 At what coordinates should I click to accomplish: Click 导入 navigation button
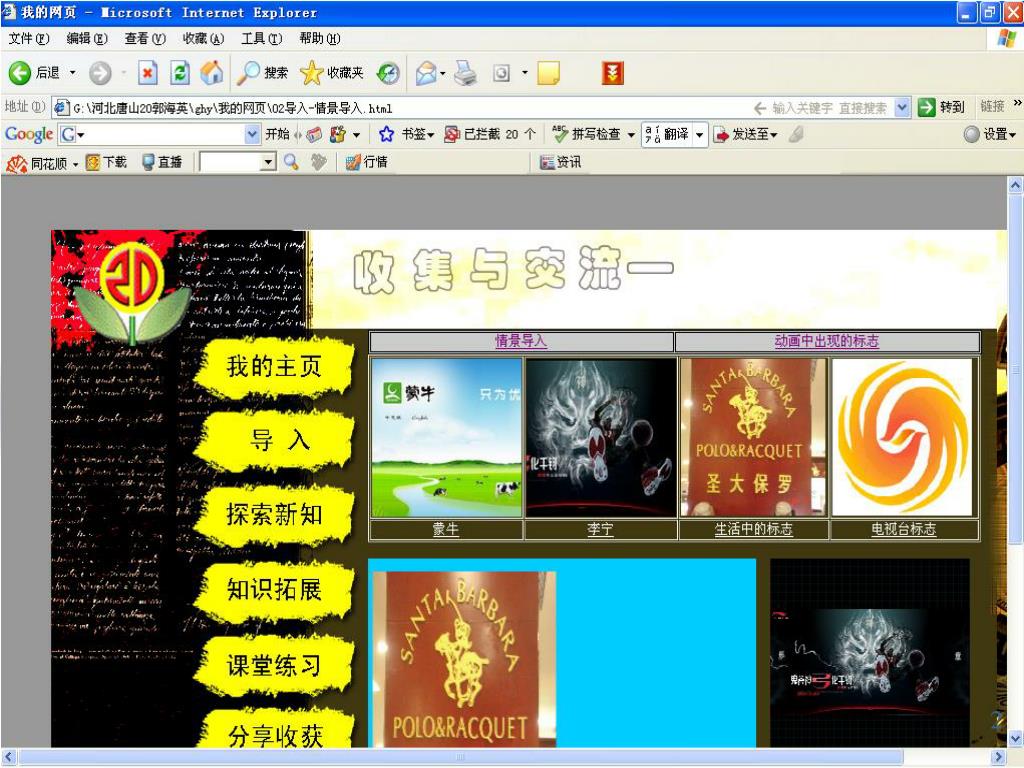pyautogui.click(x=274, y=441)
